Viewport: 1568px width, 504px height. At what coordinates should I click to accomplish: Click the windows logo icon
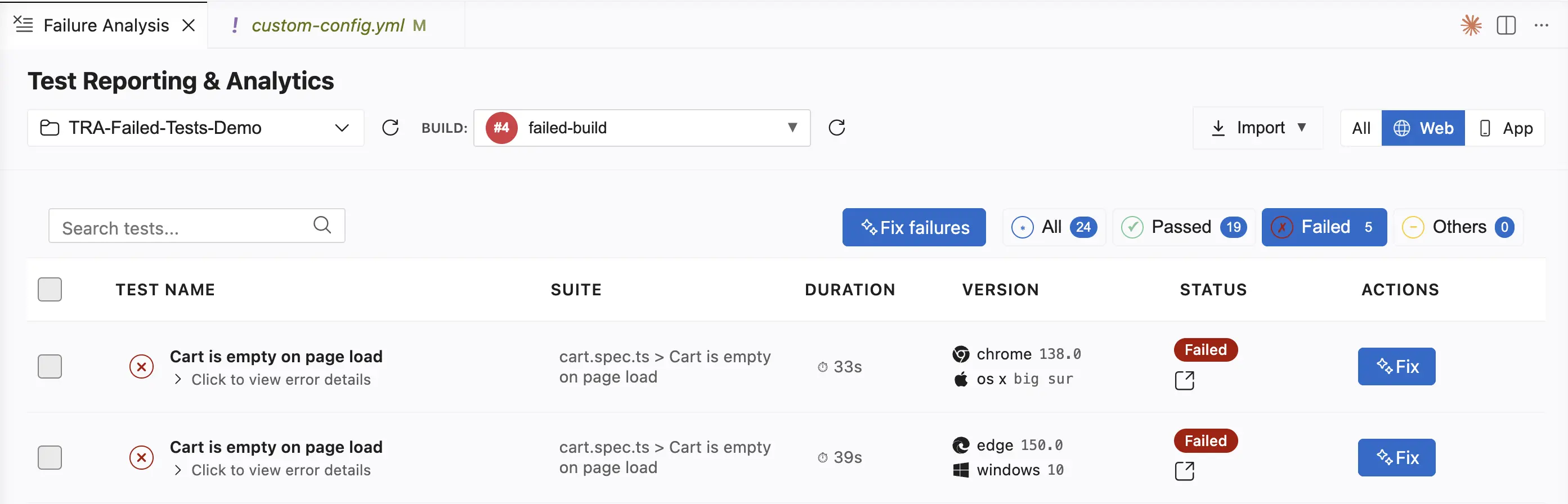click(961, 470)
